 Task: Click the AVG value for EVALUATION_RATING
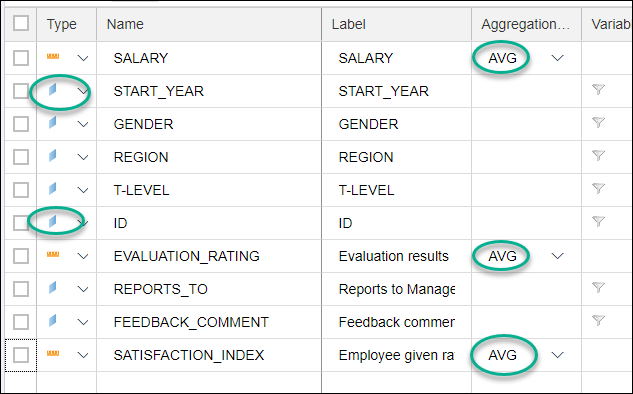coord(502,256)
